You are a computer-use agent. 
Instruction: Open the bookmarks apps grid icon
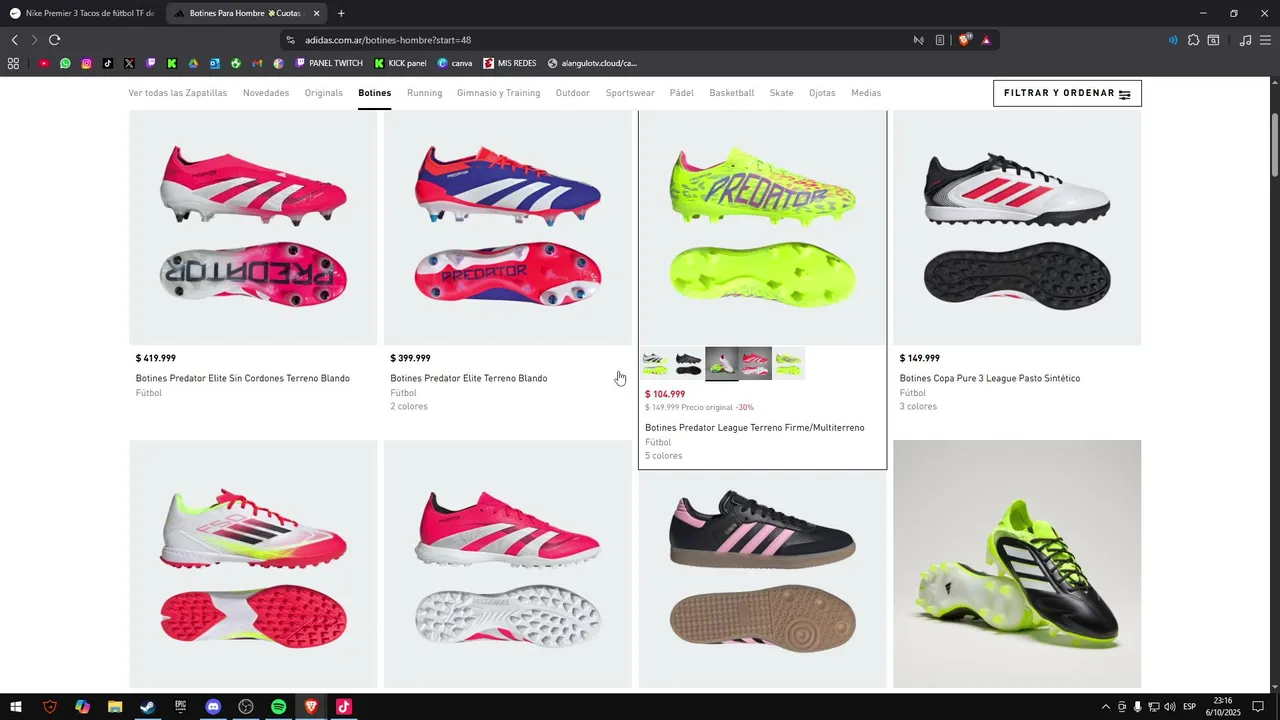[13, 63]
